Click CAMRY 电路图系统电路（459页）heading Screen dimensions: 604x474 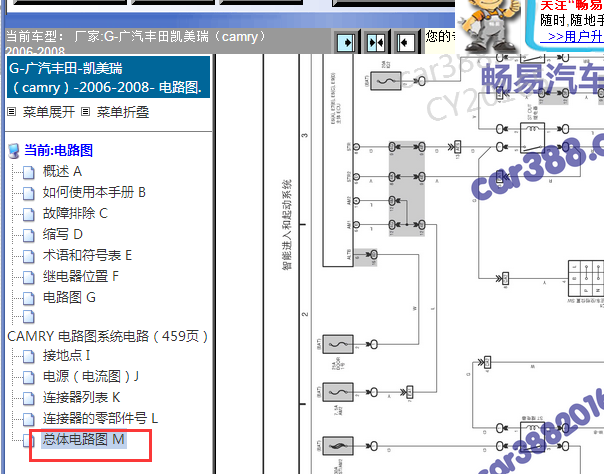(107, 336)
